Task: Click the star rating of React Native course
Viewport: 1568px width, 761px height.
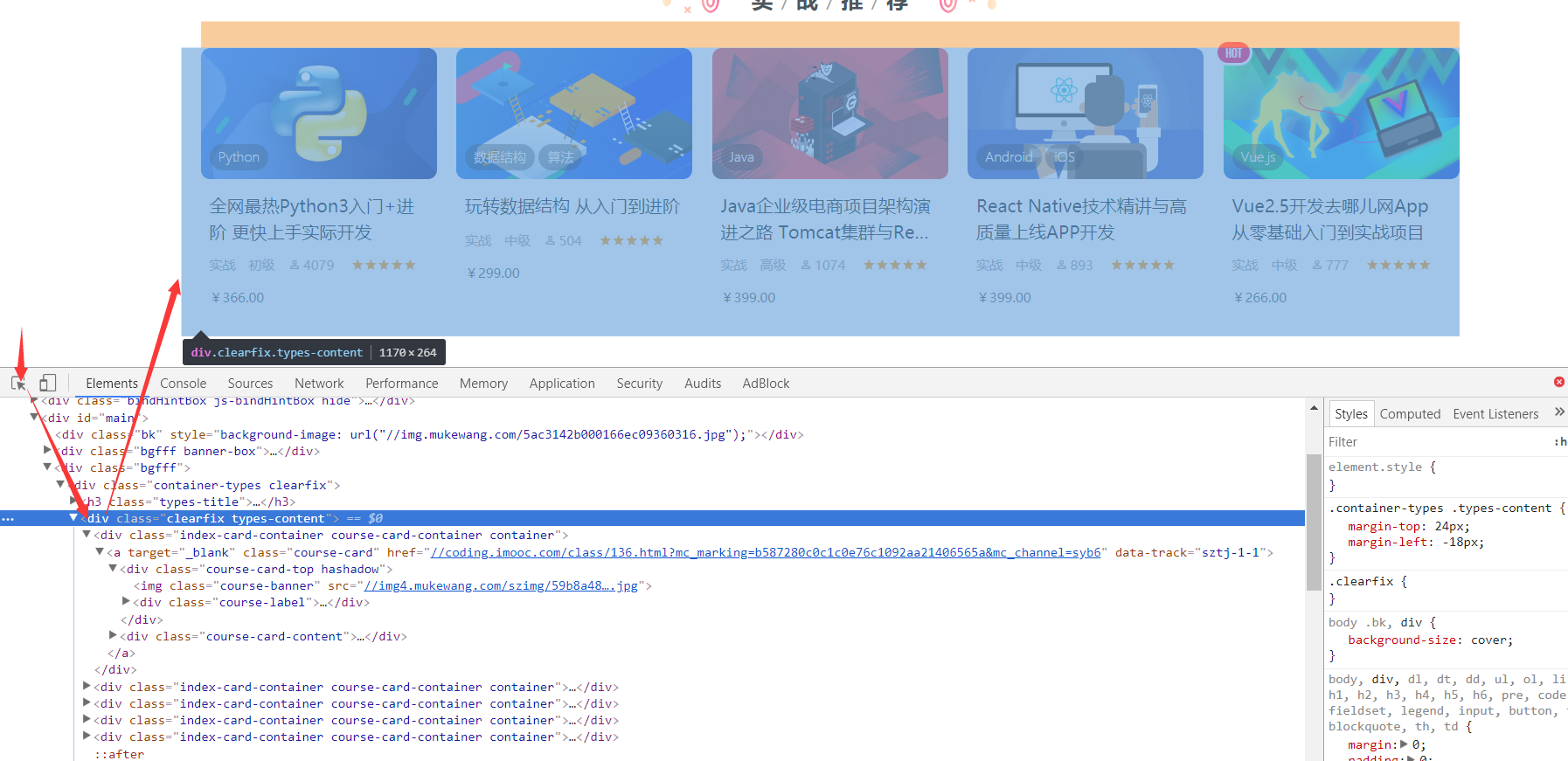Action: pos(1142,265)
